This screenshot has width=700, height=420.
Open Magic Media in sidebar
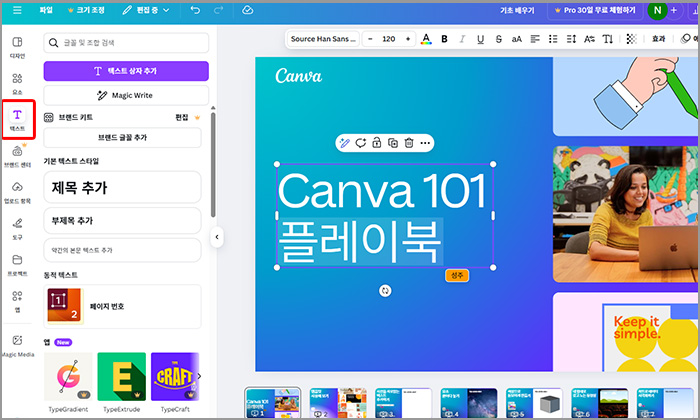click(x=17, y=346)
